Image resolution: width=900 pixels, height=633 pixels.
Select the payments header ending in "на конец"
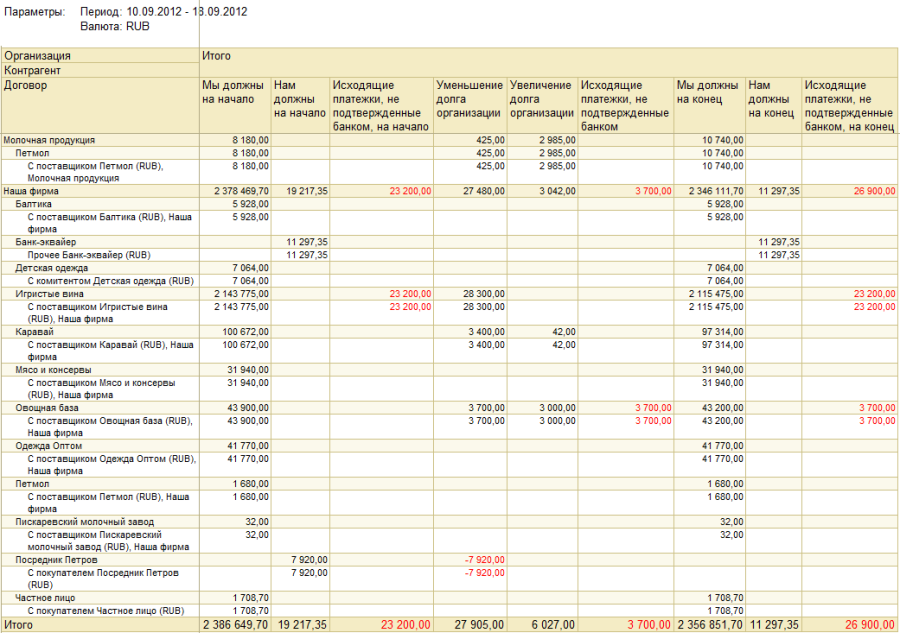(849, 106)
